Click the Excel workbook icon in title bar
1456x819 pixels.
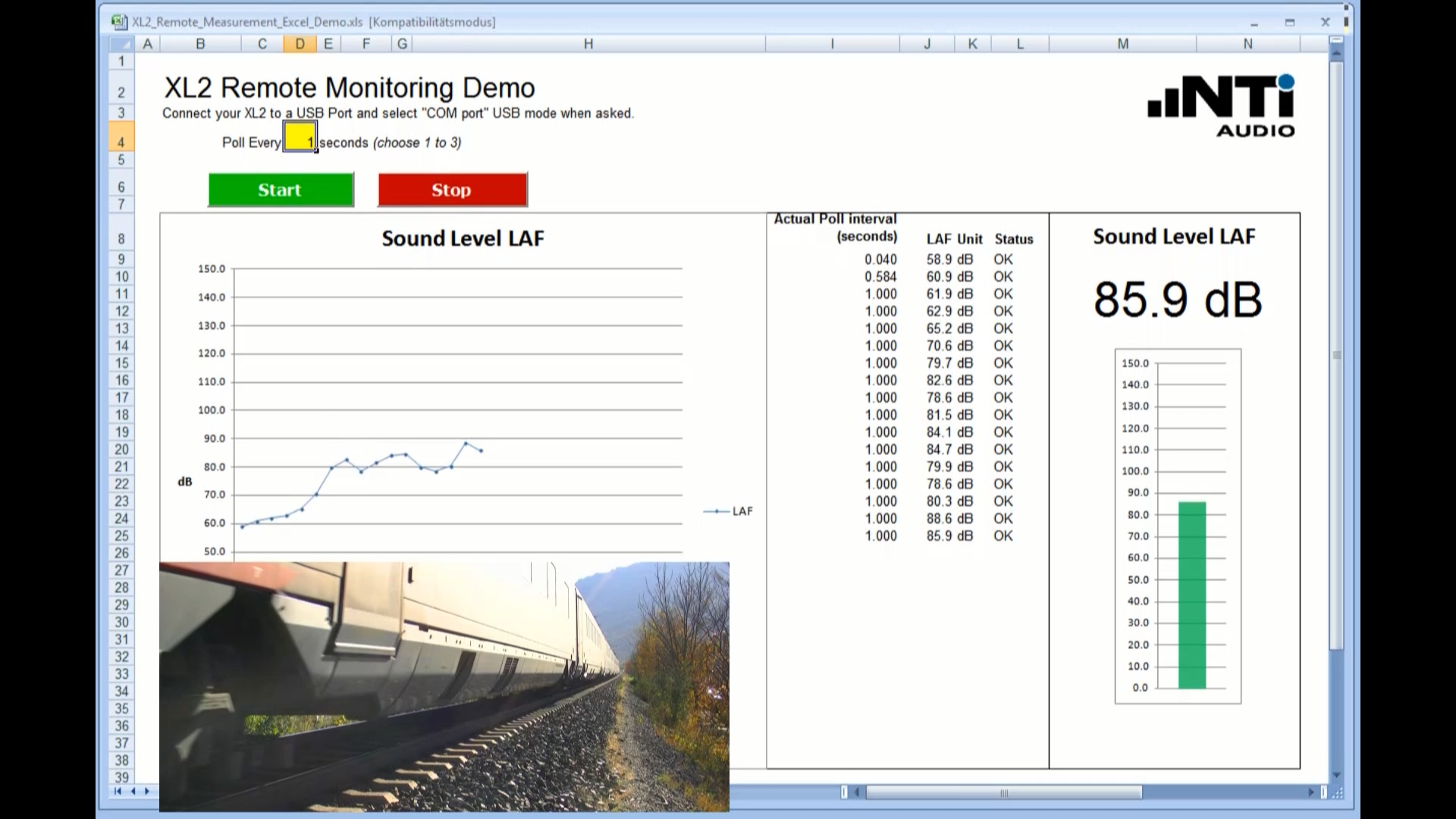[x=119, y=22]
